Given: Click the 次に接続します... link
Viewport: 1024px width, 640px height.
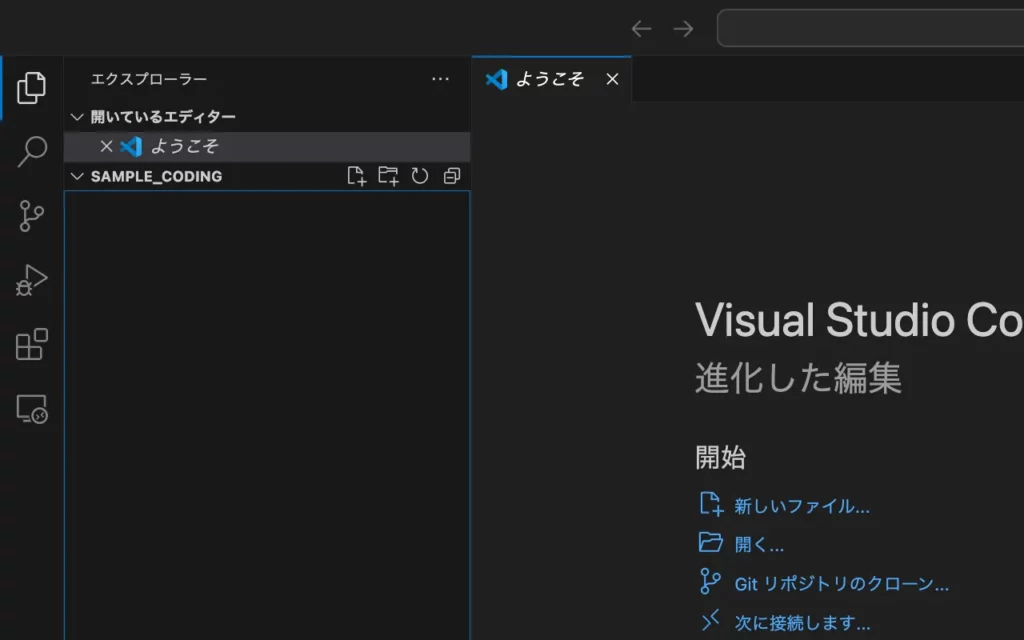Looking at the screenshot, I should tap(802, 622).
